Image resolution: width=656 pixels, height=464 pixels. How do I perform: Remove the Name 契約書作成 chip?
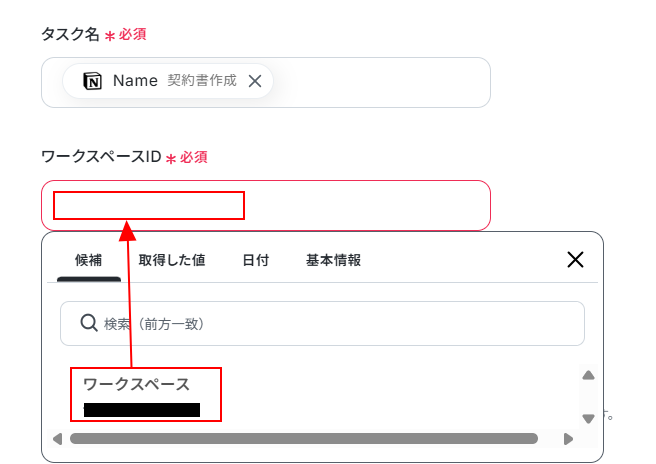255,81
